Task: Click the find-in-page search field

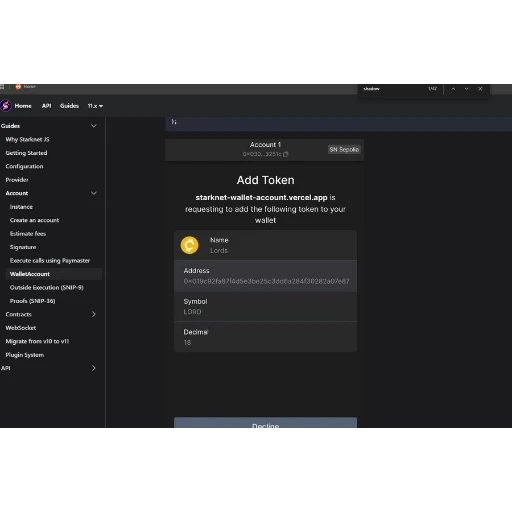Action: coord(393,89)
